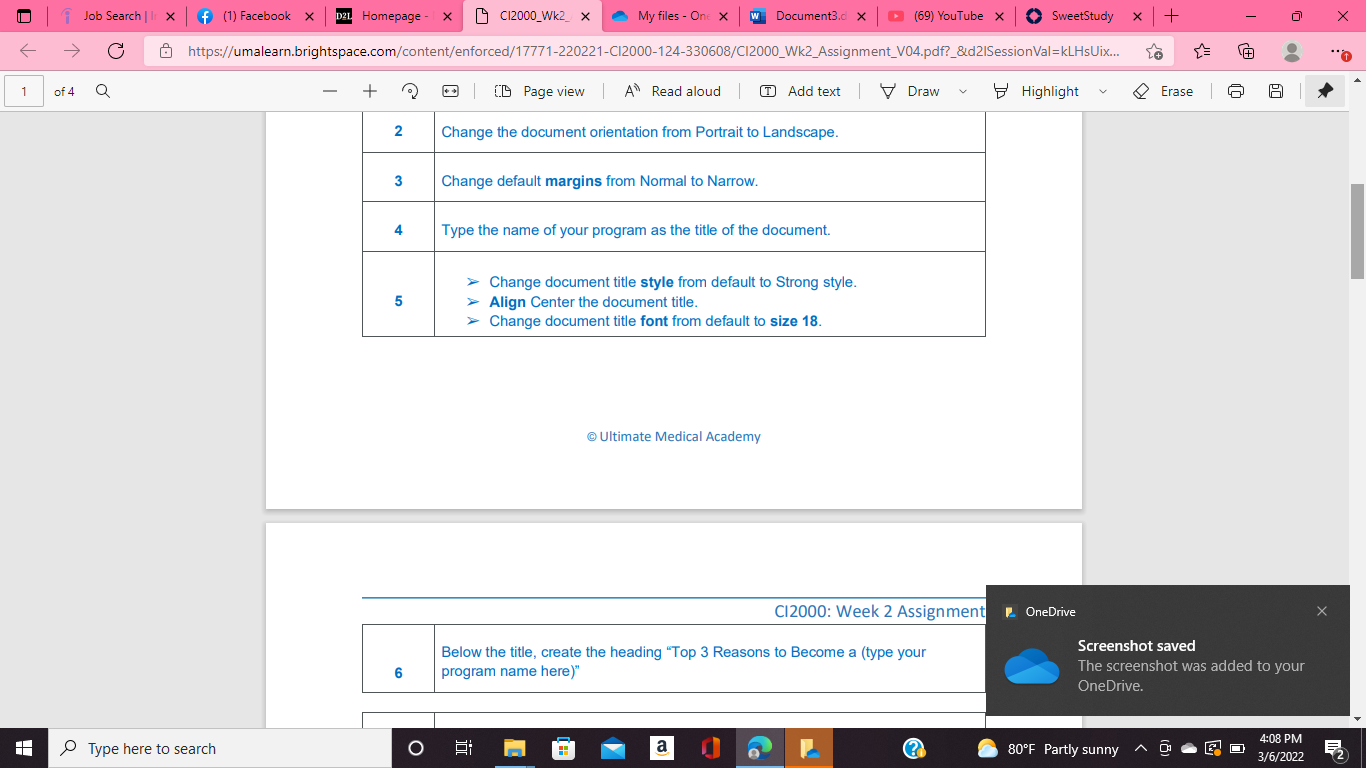The width and height of the screenshot is (1366, 768).
Task: Open Microsoft Store from taskbar
Action: (563, 748)
